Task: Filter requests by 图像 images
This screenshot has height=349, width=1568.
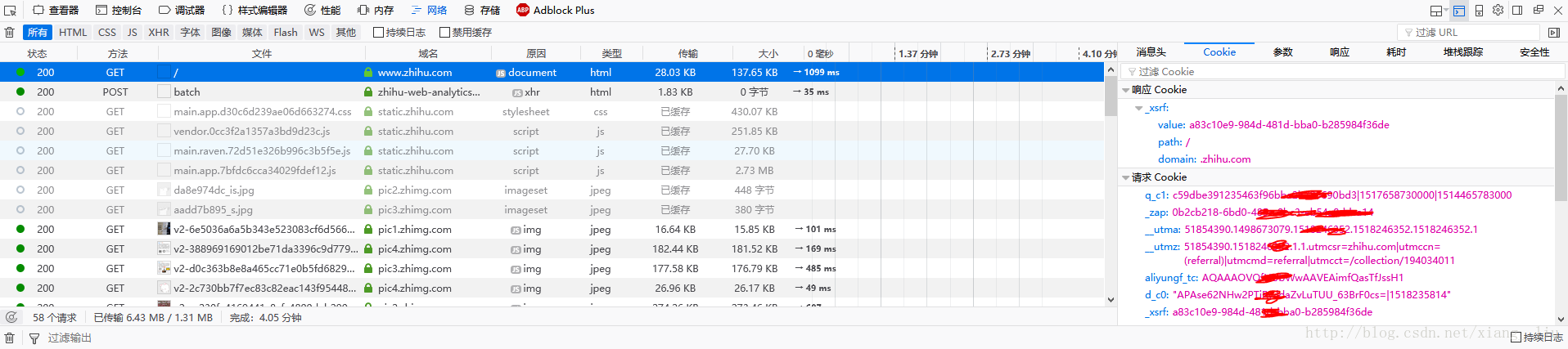Action: (222, 33)
